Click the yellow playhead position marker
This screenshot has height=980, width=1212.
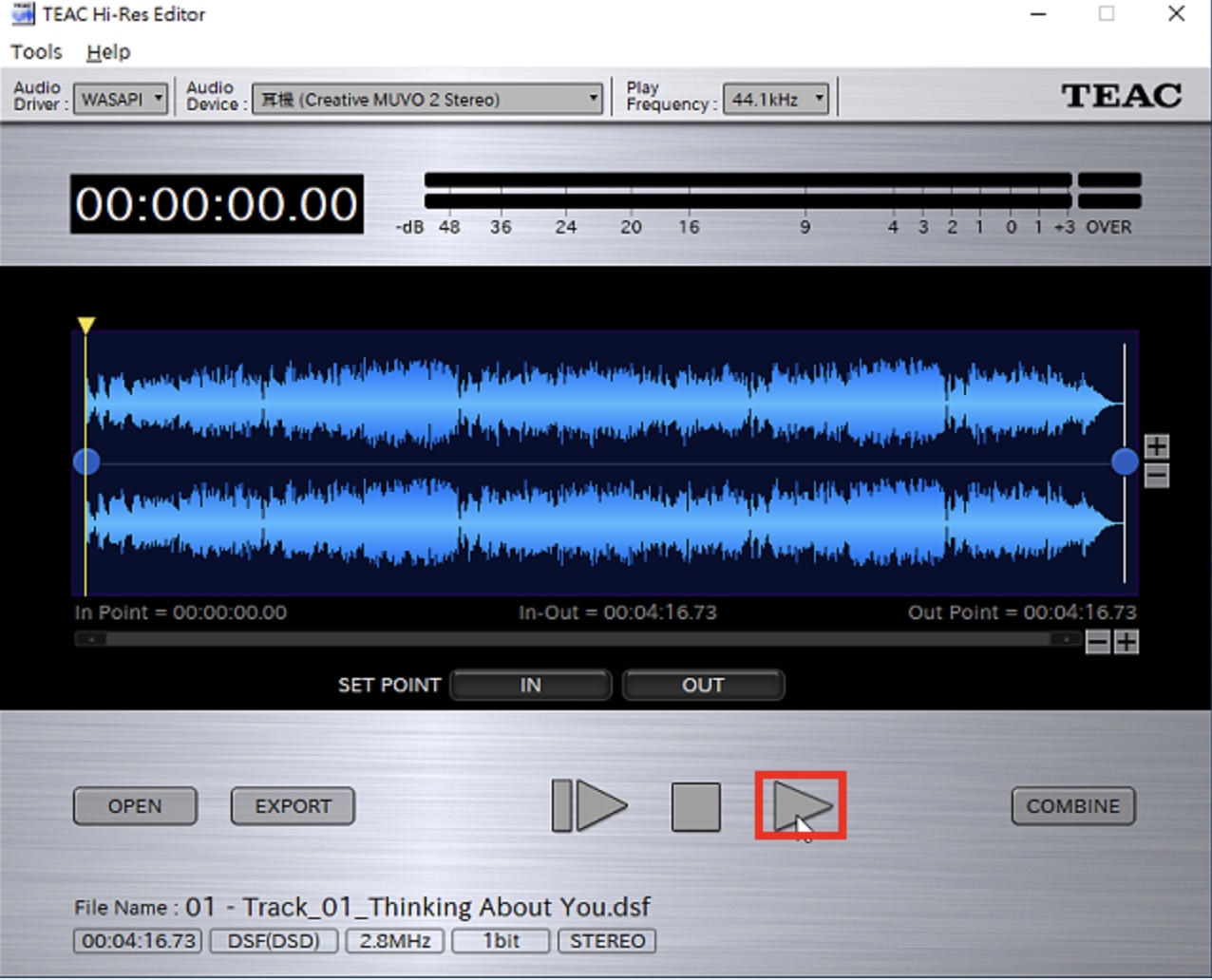pyautogui.click(x=86, y=326)
